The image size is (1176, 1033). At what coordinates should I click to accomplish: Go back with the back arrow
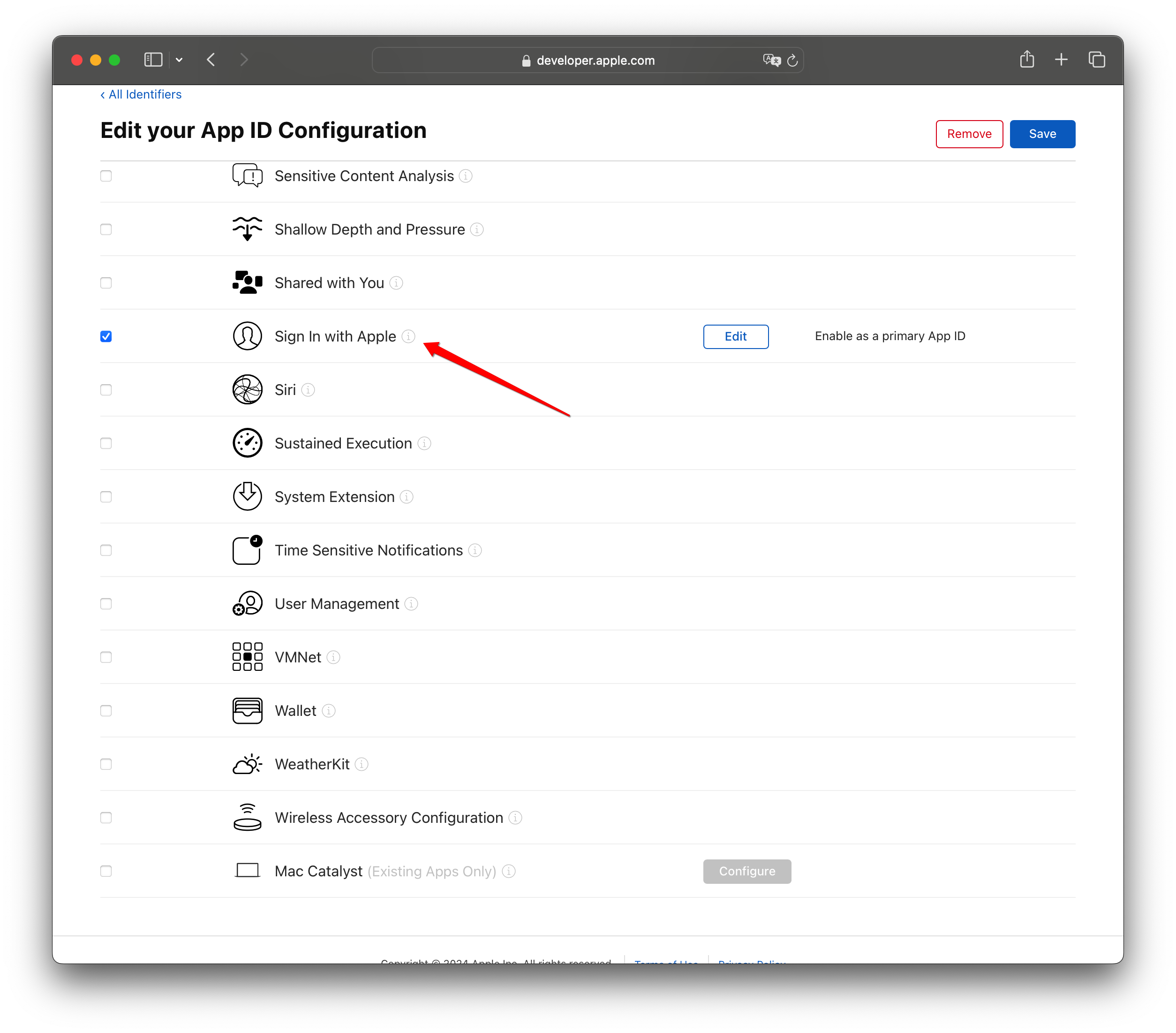(211, 60)
